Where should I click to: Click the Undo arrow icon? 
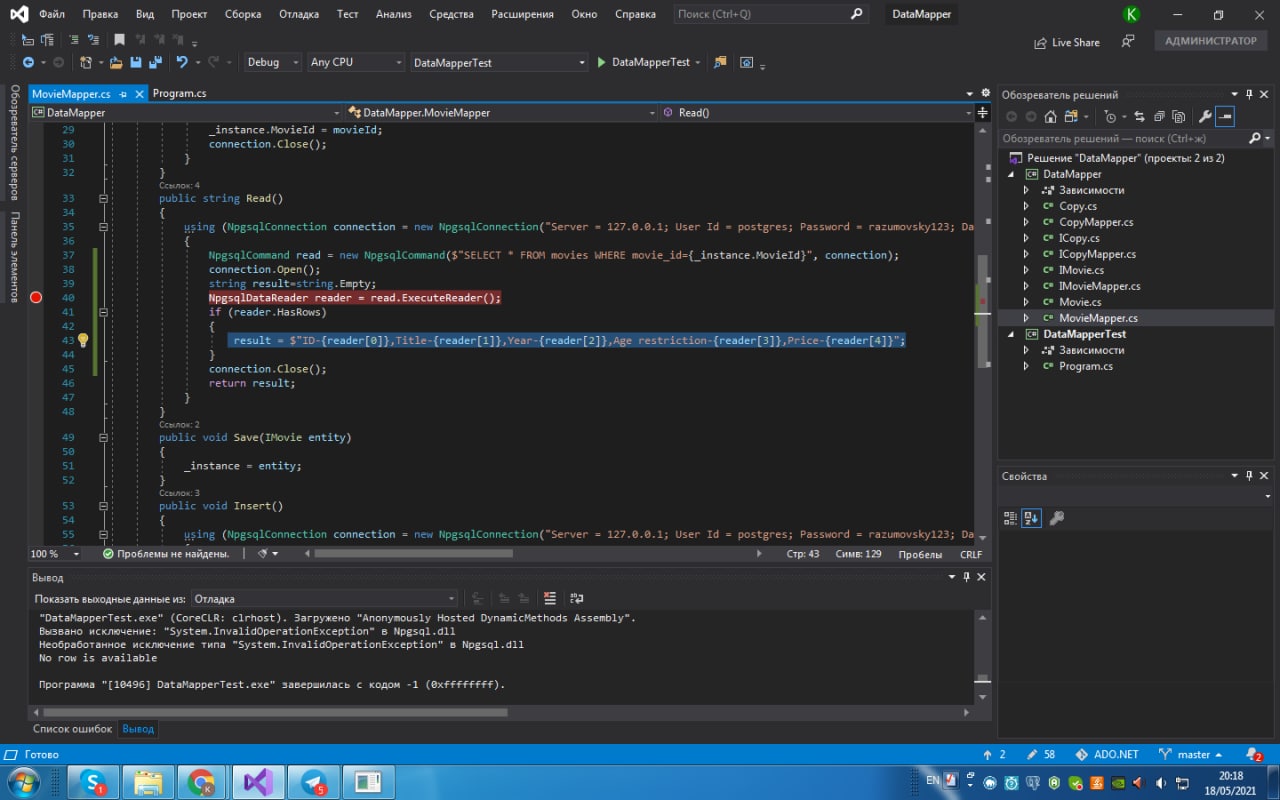(x=182, y=62)
